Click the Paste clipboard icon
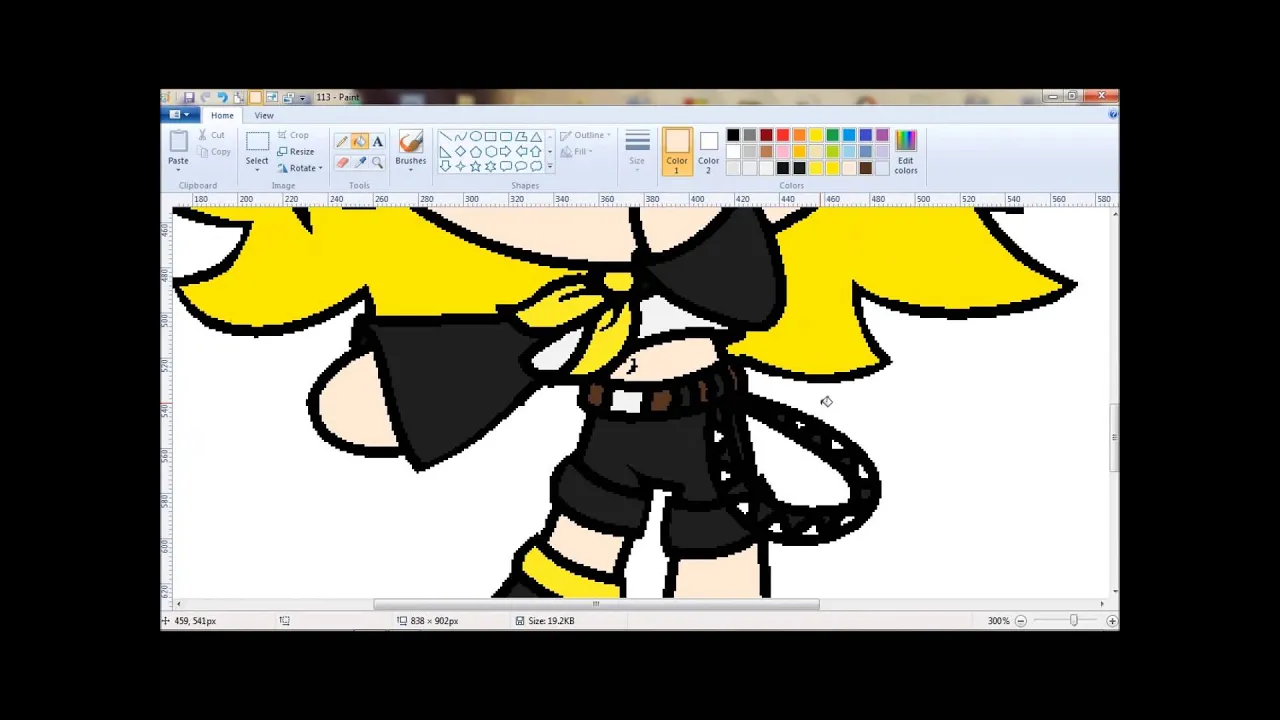Screen dimensions: 1280x720 [178, 142]
